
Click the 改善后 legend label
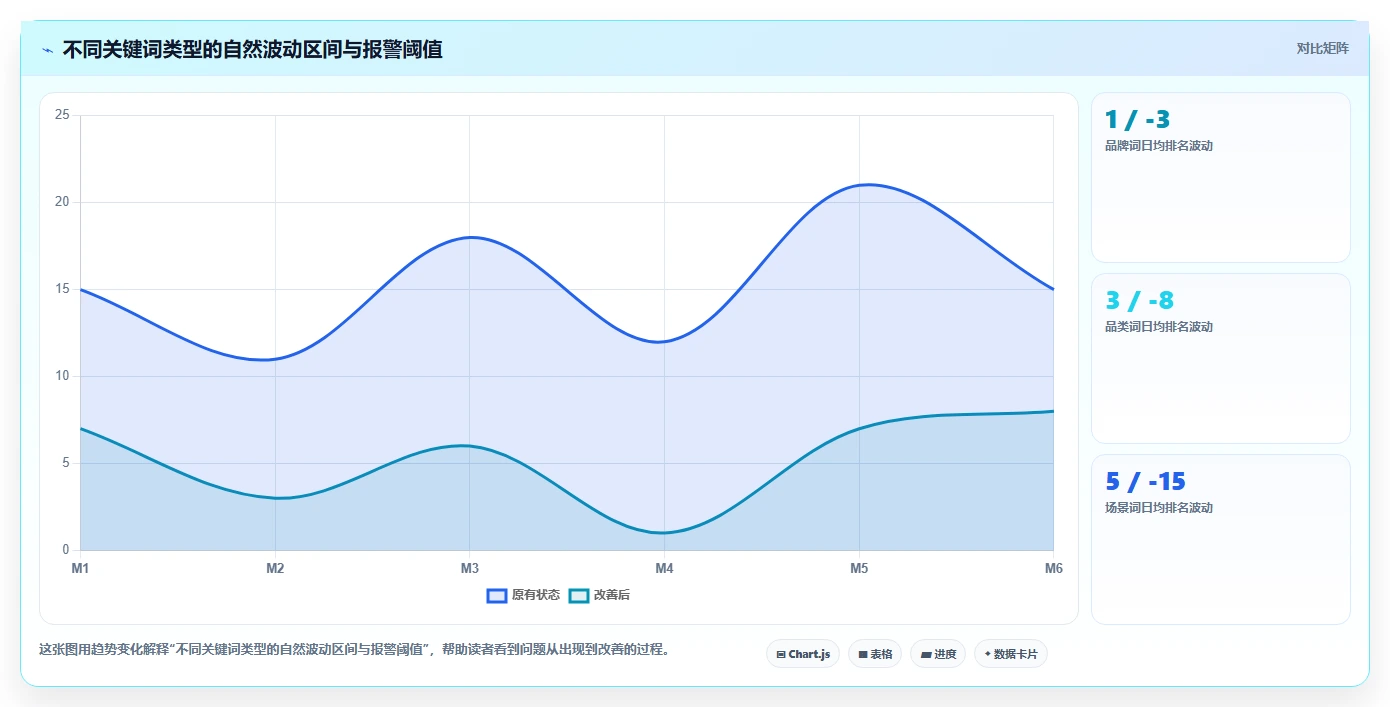[612, 595]
